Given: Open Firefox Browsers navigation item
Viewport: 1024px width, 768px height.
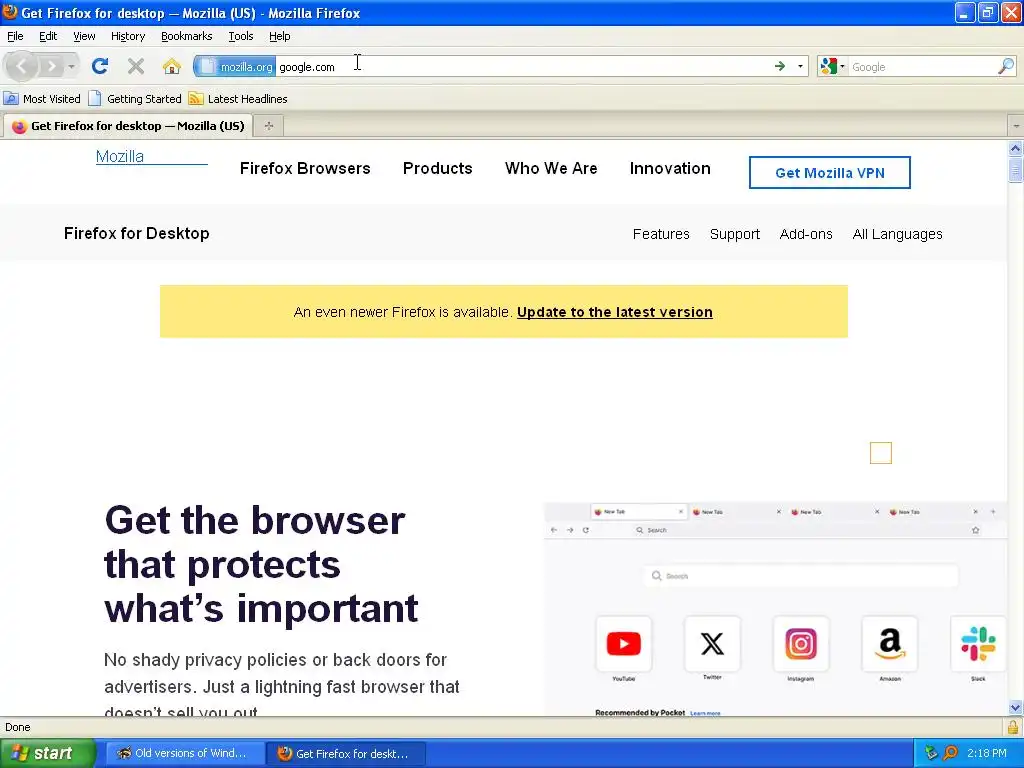Looking at the screenshot, I should [305, 168].
